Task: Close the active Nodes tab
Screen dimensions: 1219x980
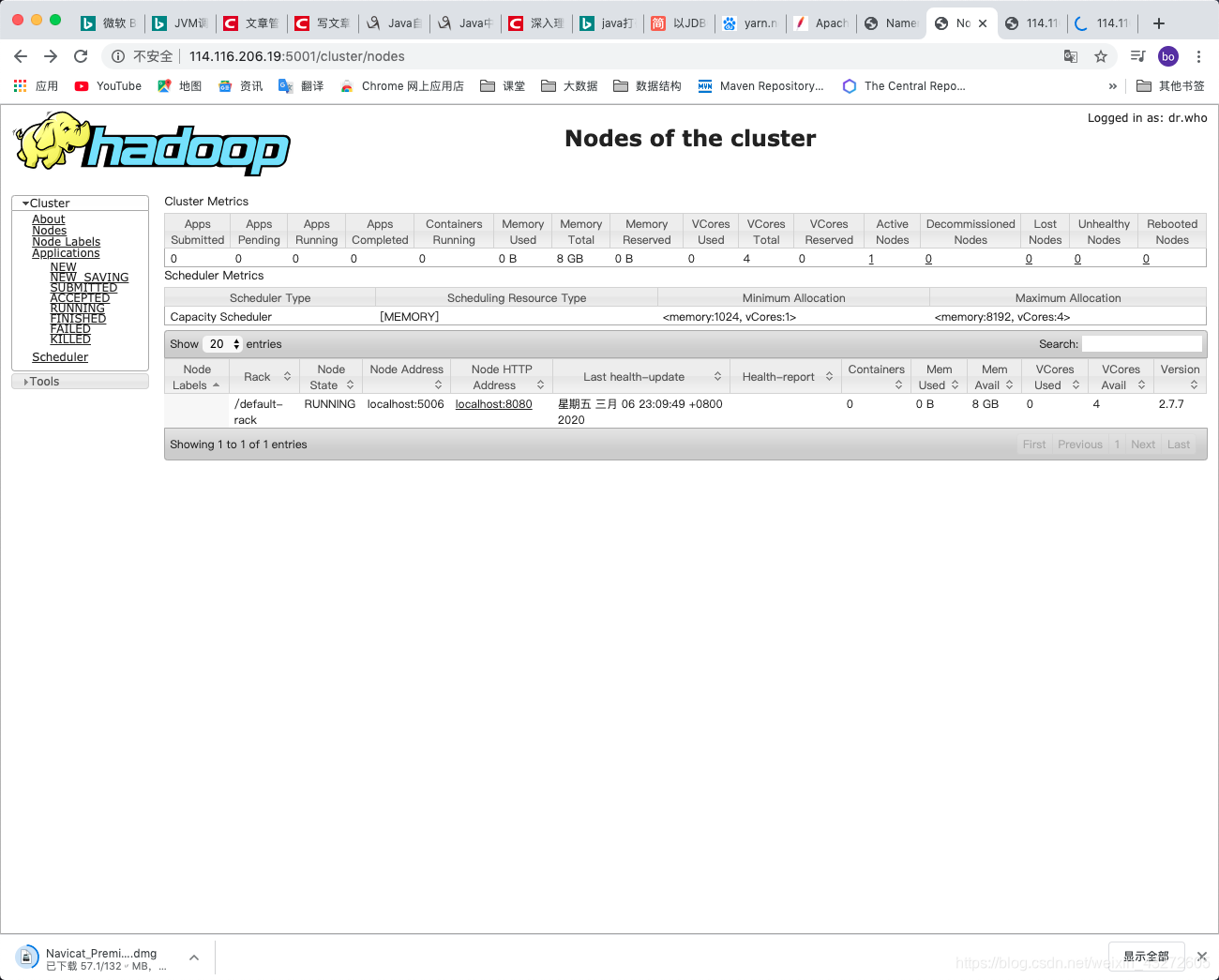Action: (983, 23)
